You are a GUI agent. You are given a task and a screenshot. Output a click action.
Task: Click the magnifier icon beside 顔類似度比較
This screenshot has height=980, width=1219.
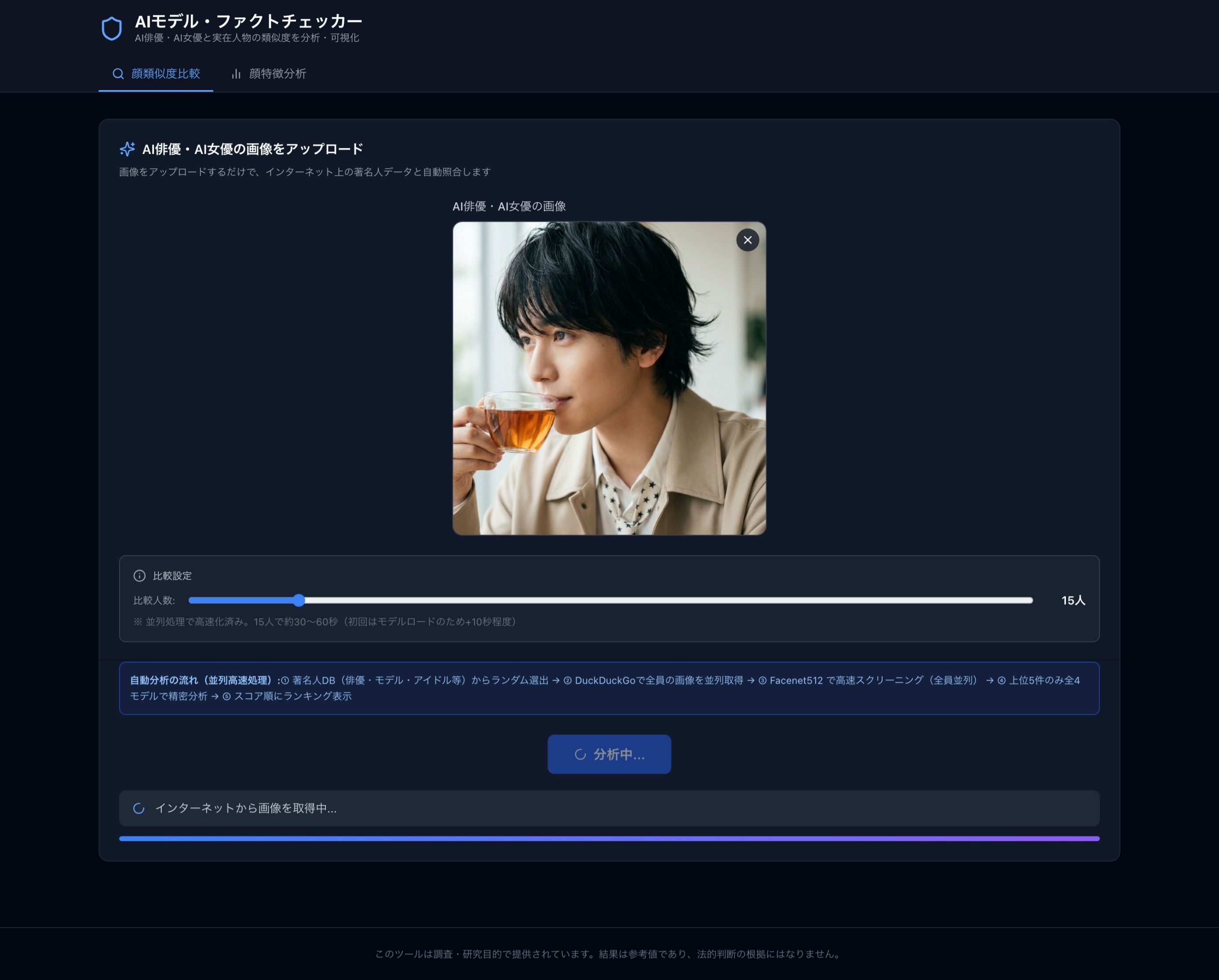point(118,73)
